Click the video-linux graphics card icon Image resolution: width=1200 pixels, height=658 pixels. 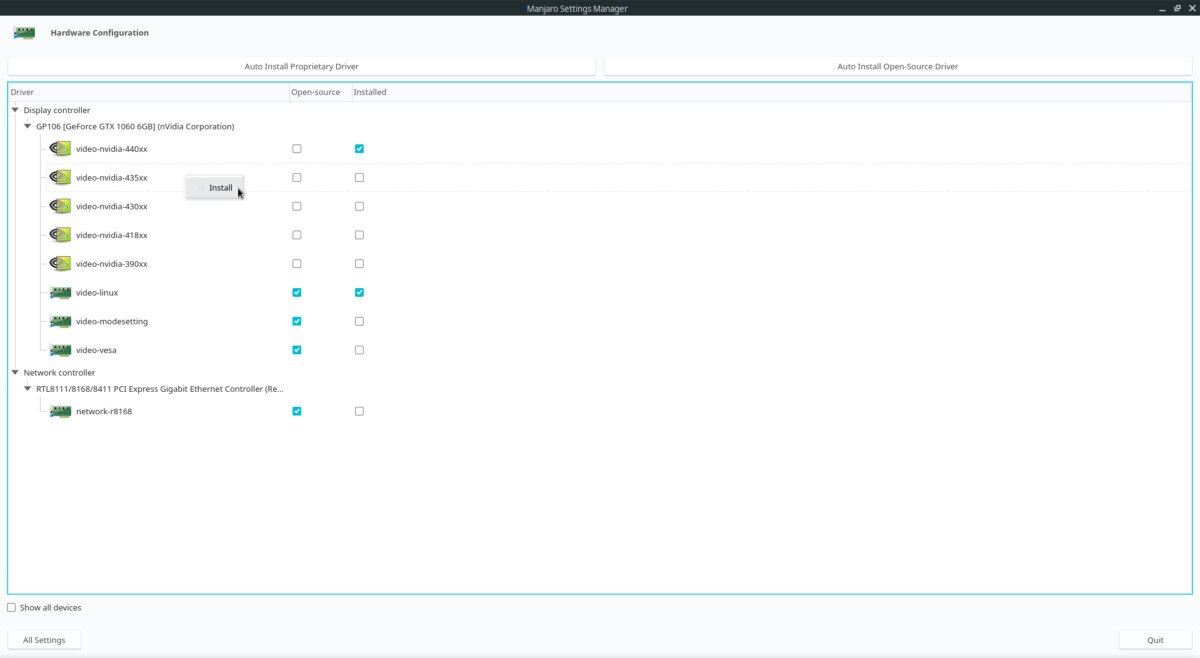61,293
